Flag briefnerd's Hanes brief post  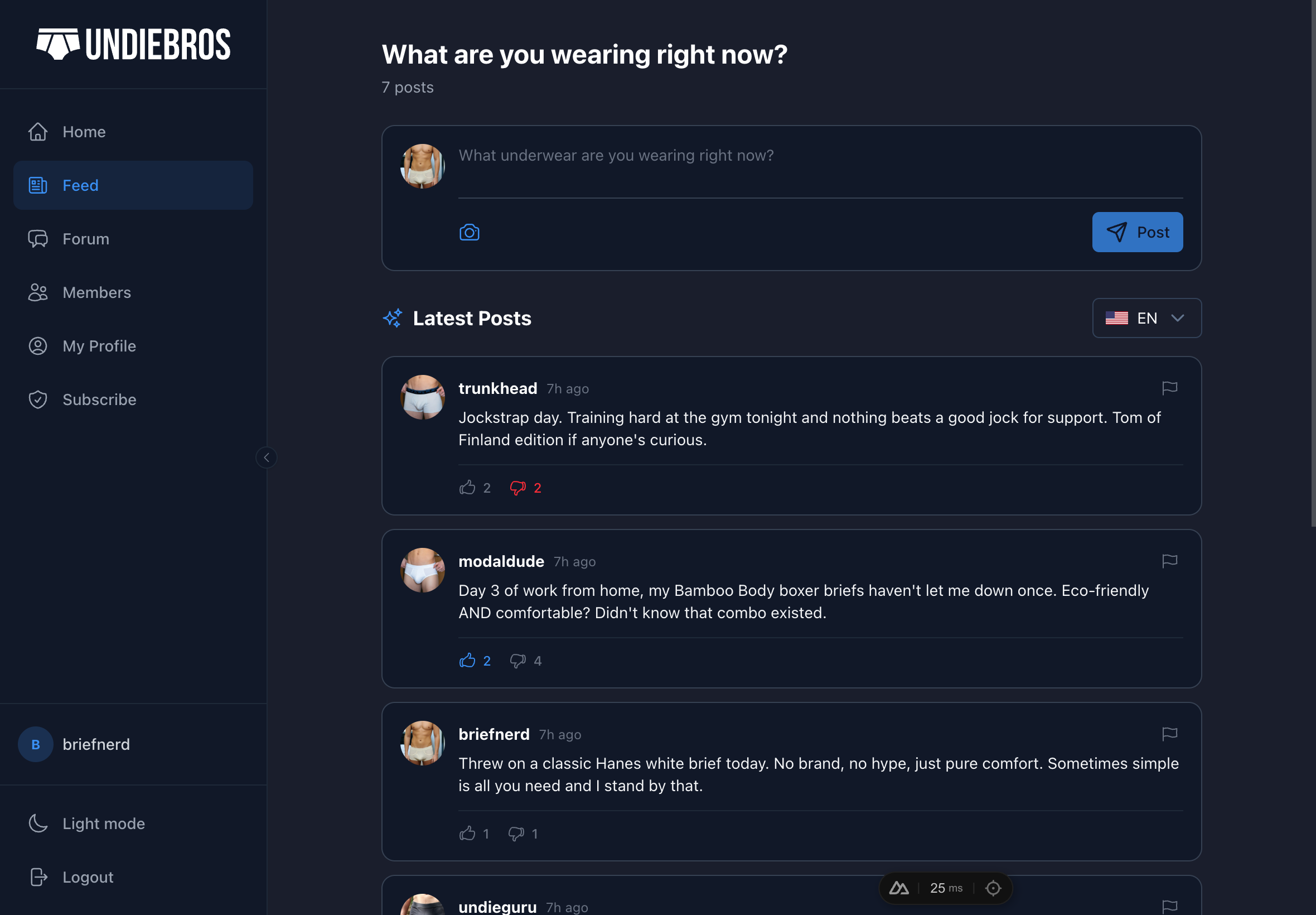[1169, 734]
